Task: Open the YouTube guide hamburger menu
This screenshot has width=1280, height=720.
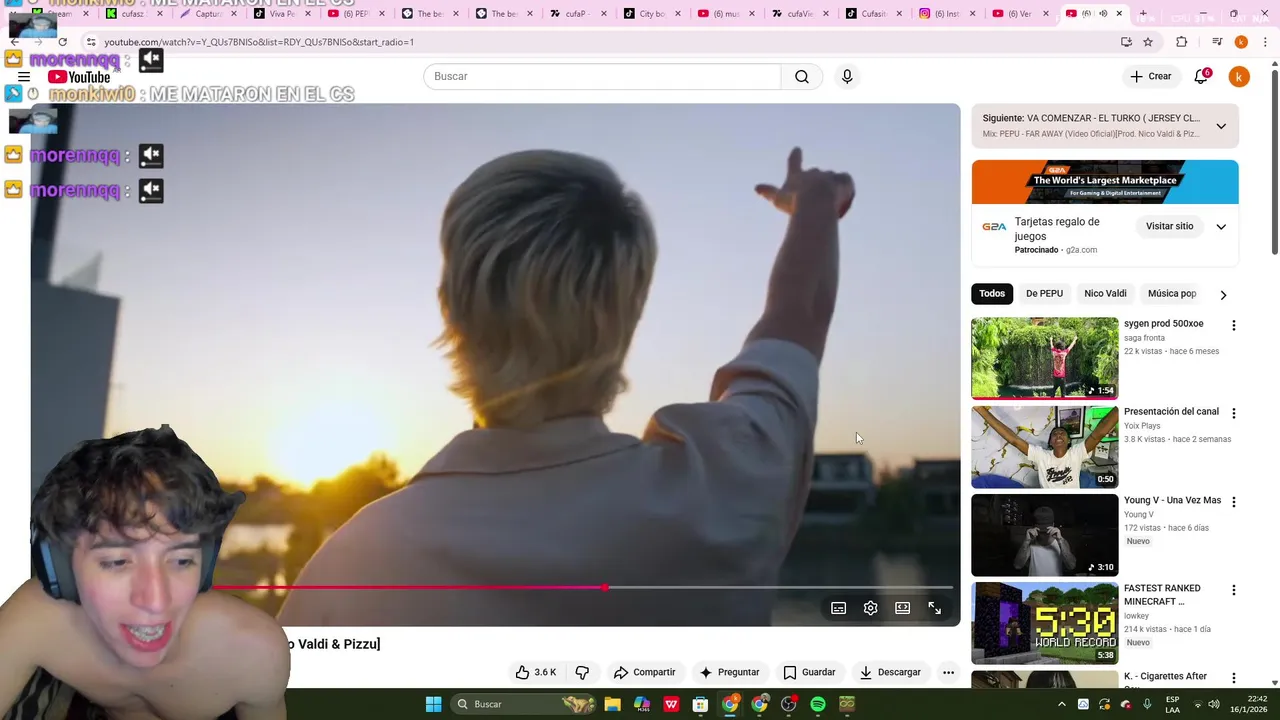Action: [24, 77]
